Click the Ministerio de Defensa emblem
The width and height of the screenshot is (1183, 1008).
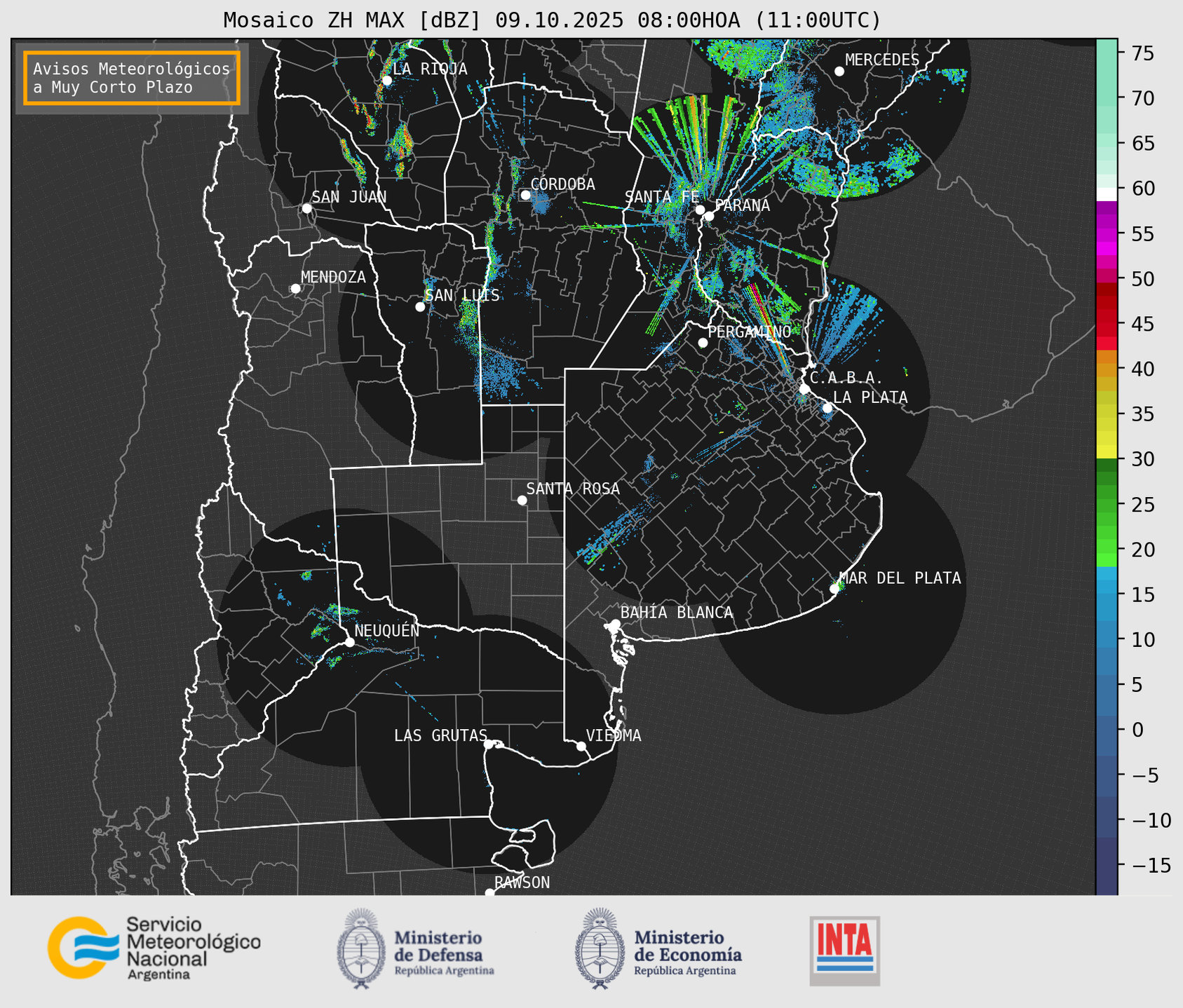[x=360, y=949]
